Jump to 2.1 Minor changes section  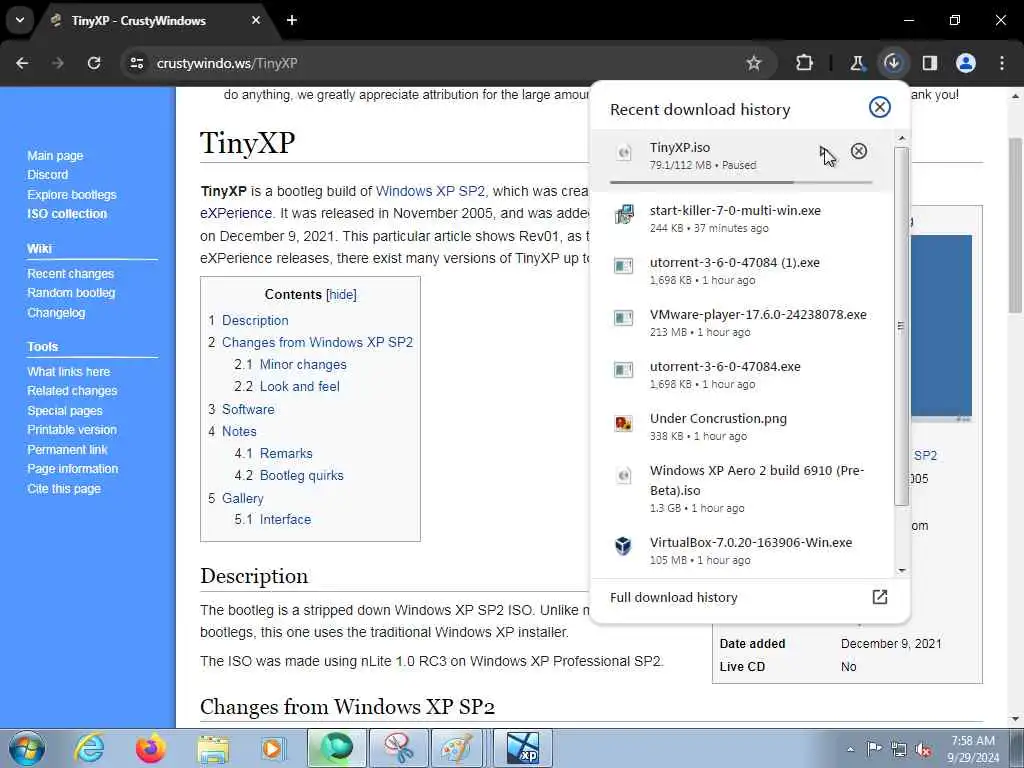[303, 364]
